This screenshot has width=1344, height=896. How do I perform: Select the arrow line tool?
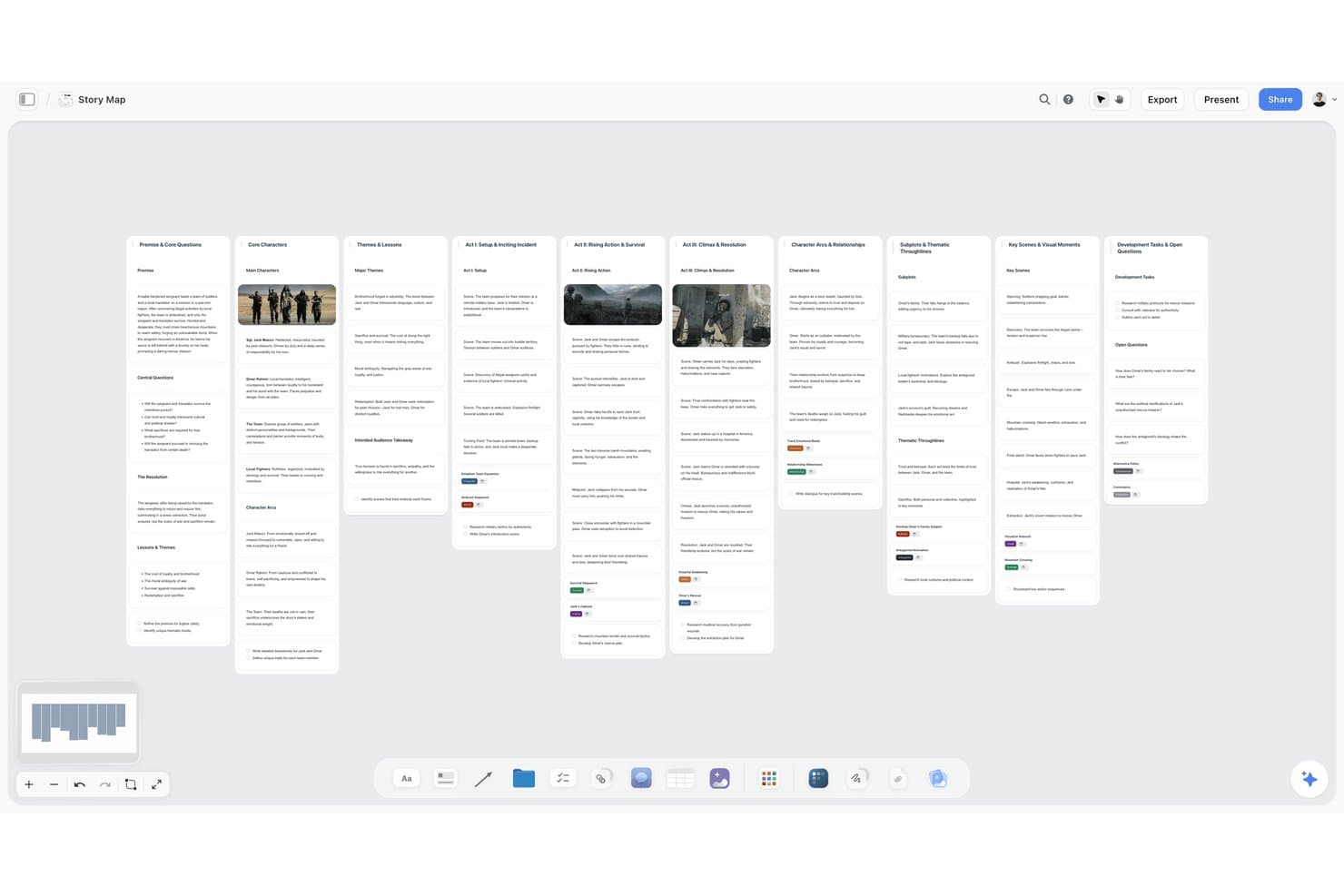[483, 779]
